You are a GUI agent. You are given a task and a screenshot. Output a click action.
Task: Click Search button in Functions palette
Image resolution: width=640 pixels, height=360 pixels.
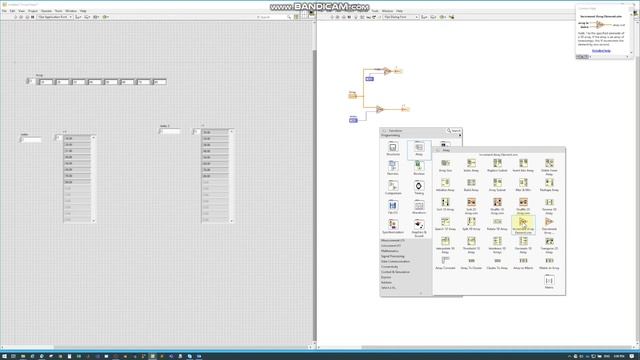point(453,131)
